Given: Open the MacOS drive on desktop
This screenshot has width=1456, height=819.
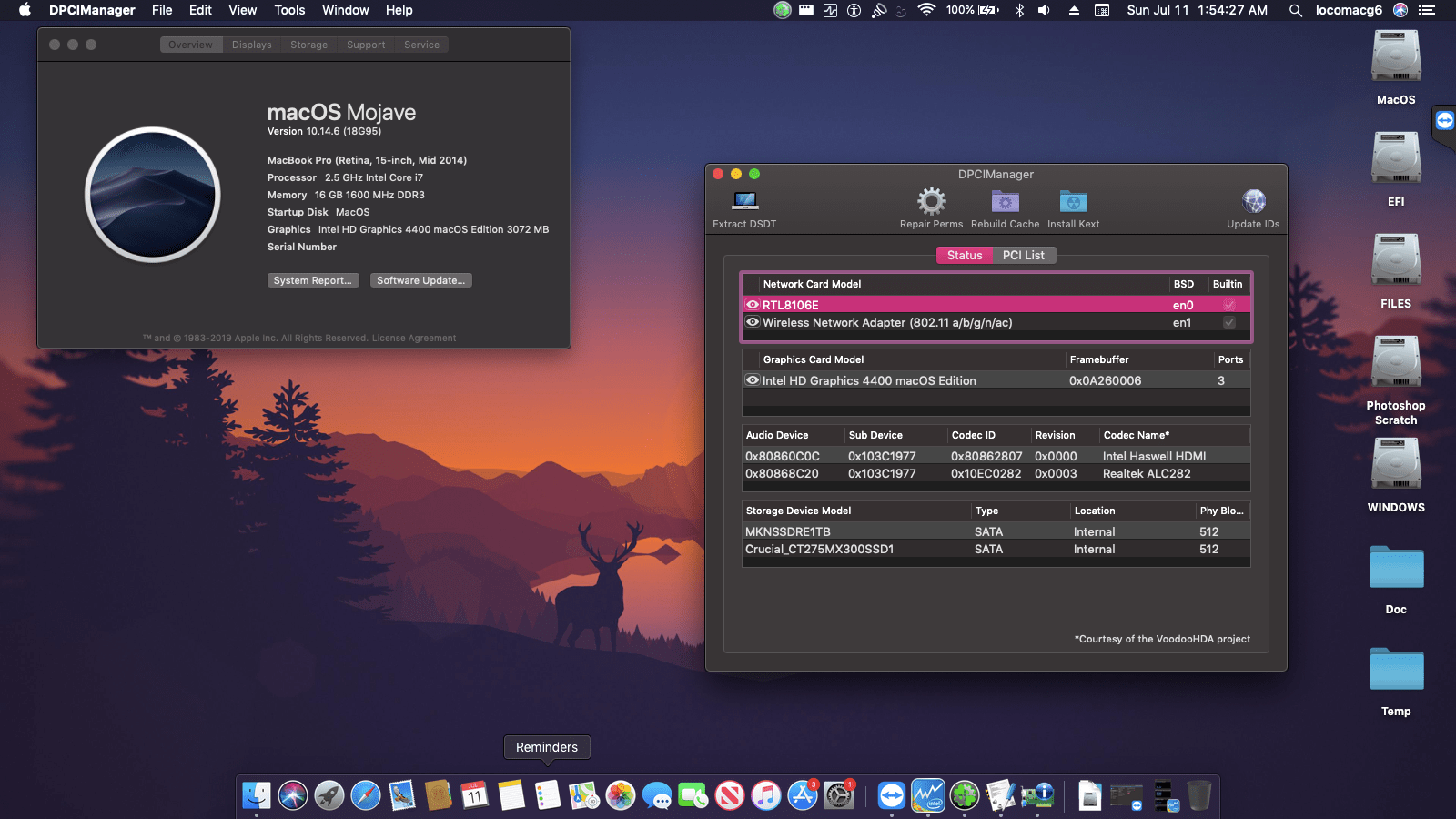Looking at the screenshot, I should click(x=1396, y=57).
